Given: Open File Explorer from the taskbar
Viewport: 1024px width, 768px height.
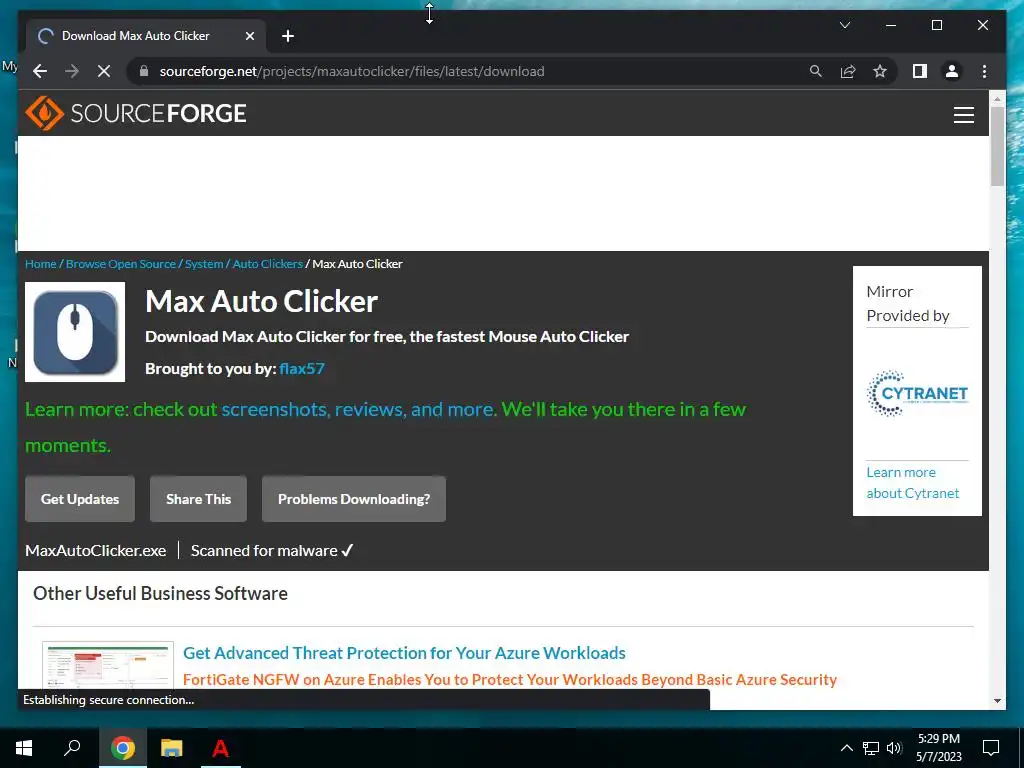Looking at the screenshot, I should (172, 748).
